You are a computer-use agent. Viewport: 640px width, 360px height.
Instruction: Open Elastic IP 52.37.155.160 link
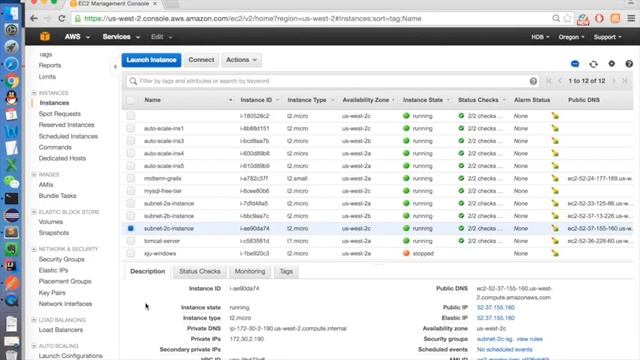(x=496, y=318)
